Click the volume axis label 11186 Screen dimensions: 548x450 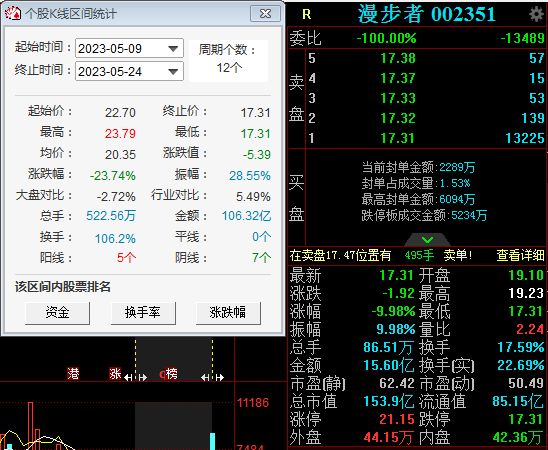pos(253,403)
